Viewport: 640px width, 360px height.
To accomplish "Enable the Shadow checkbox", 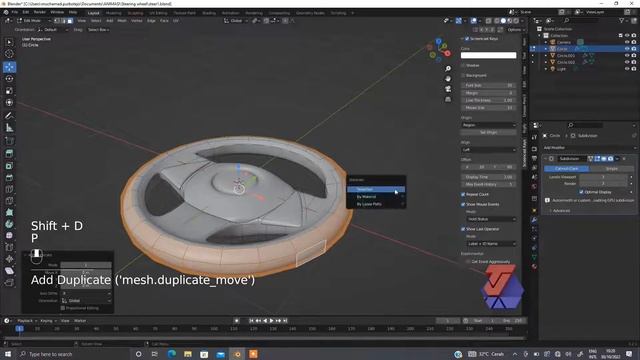I will coord(463,65).
